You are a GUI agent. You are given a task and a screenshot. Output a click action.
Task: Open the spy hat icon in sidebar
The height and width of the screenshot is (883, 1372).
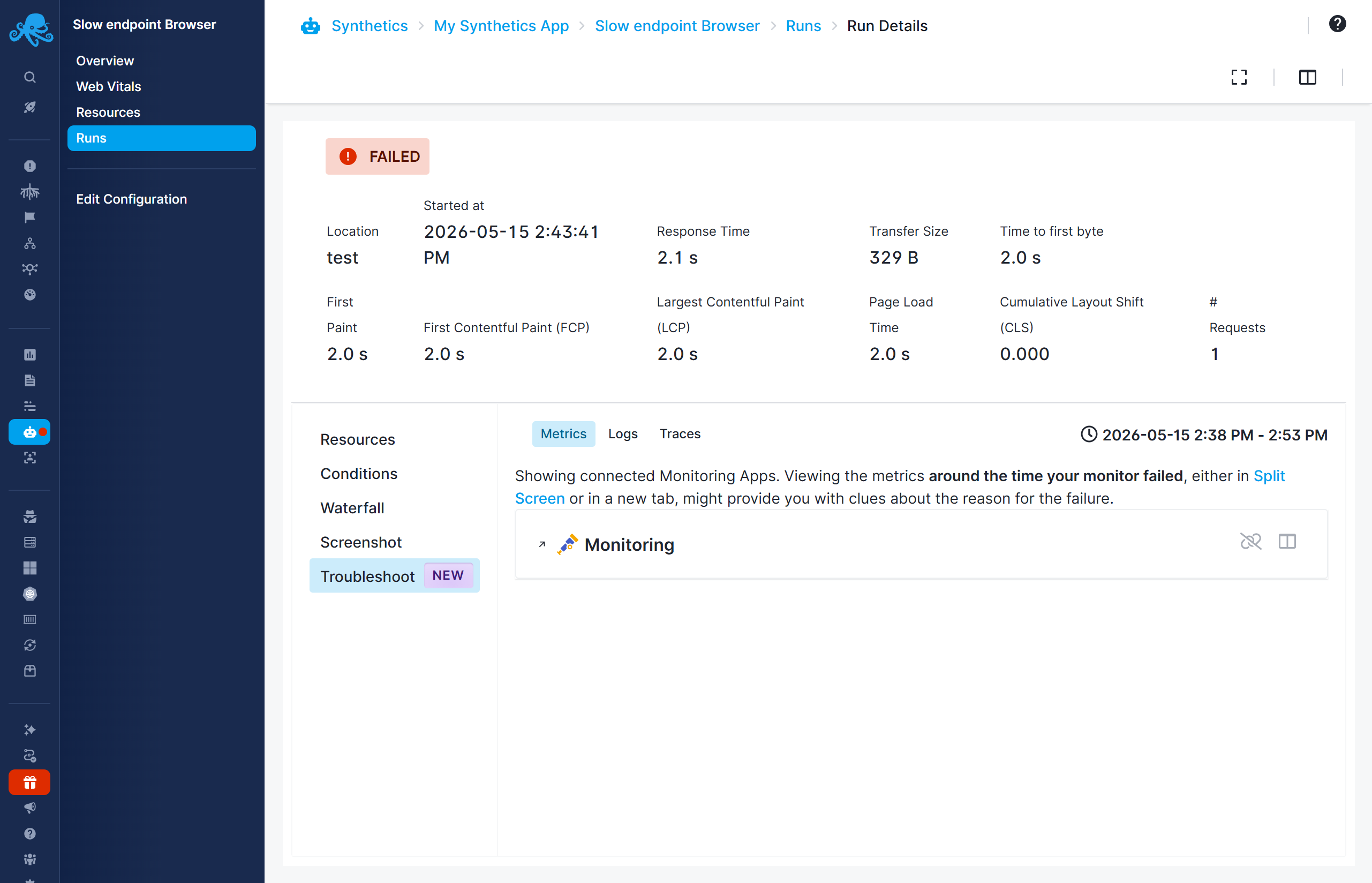point(30,517)
